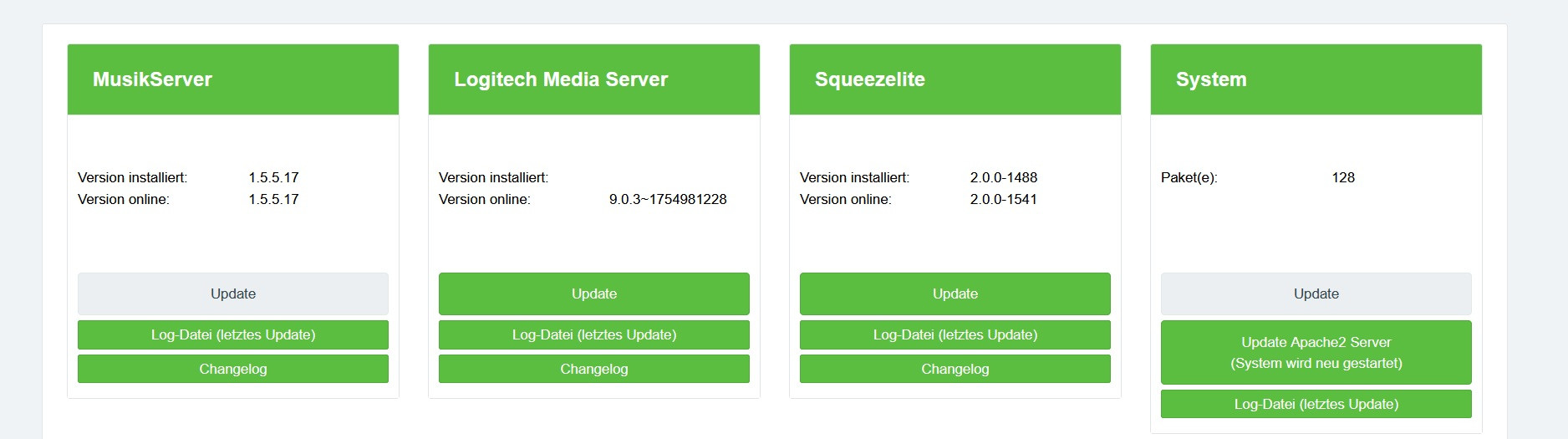Click Logitech online version 9.0.3~1754981228
The image size is (1568, 439).
(x=668, y=199)
